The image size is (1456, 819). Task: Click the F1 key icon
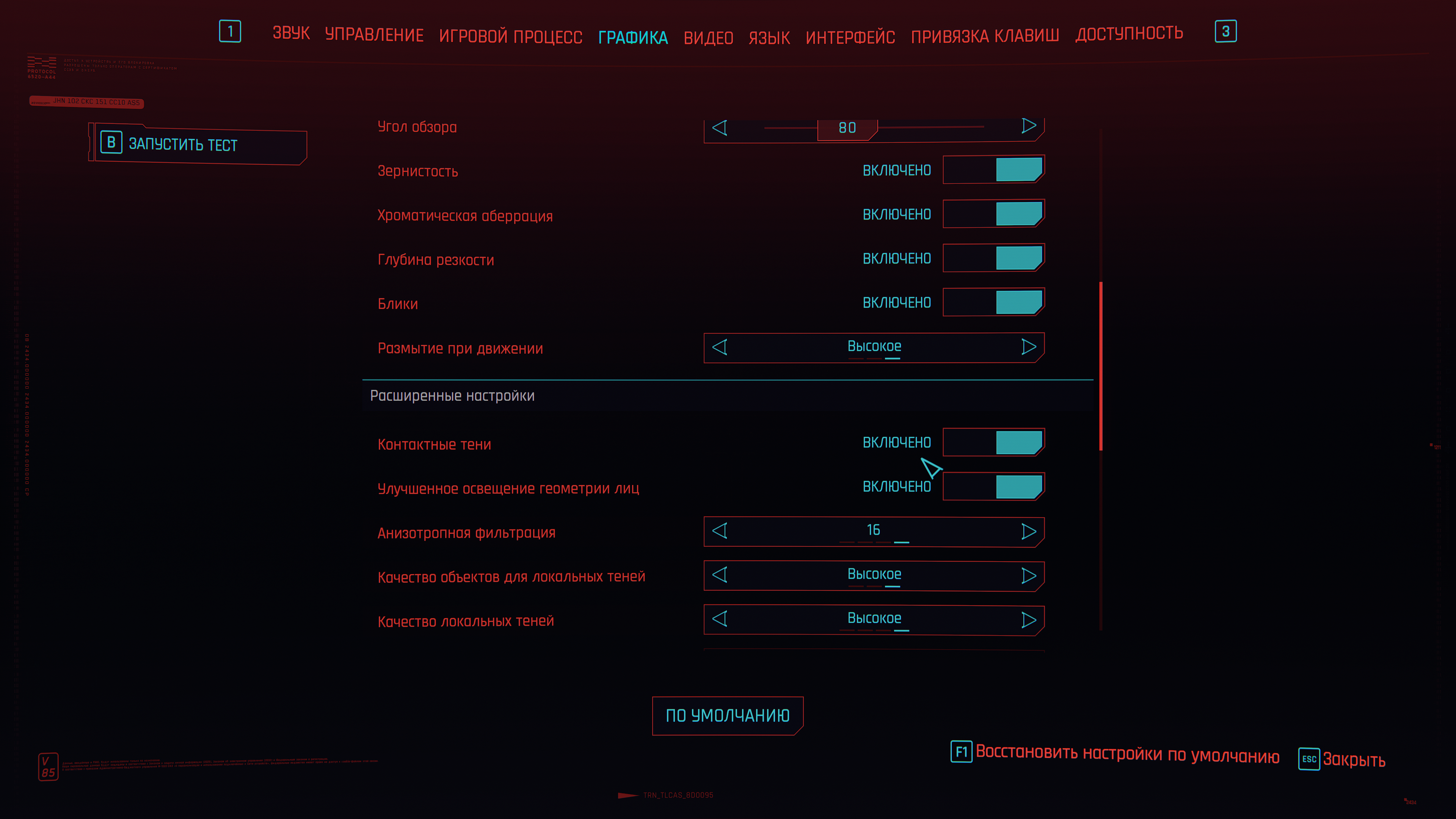pos(961,751)
